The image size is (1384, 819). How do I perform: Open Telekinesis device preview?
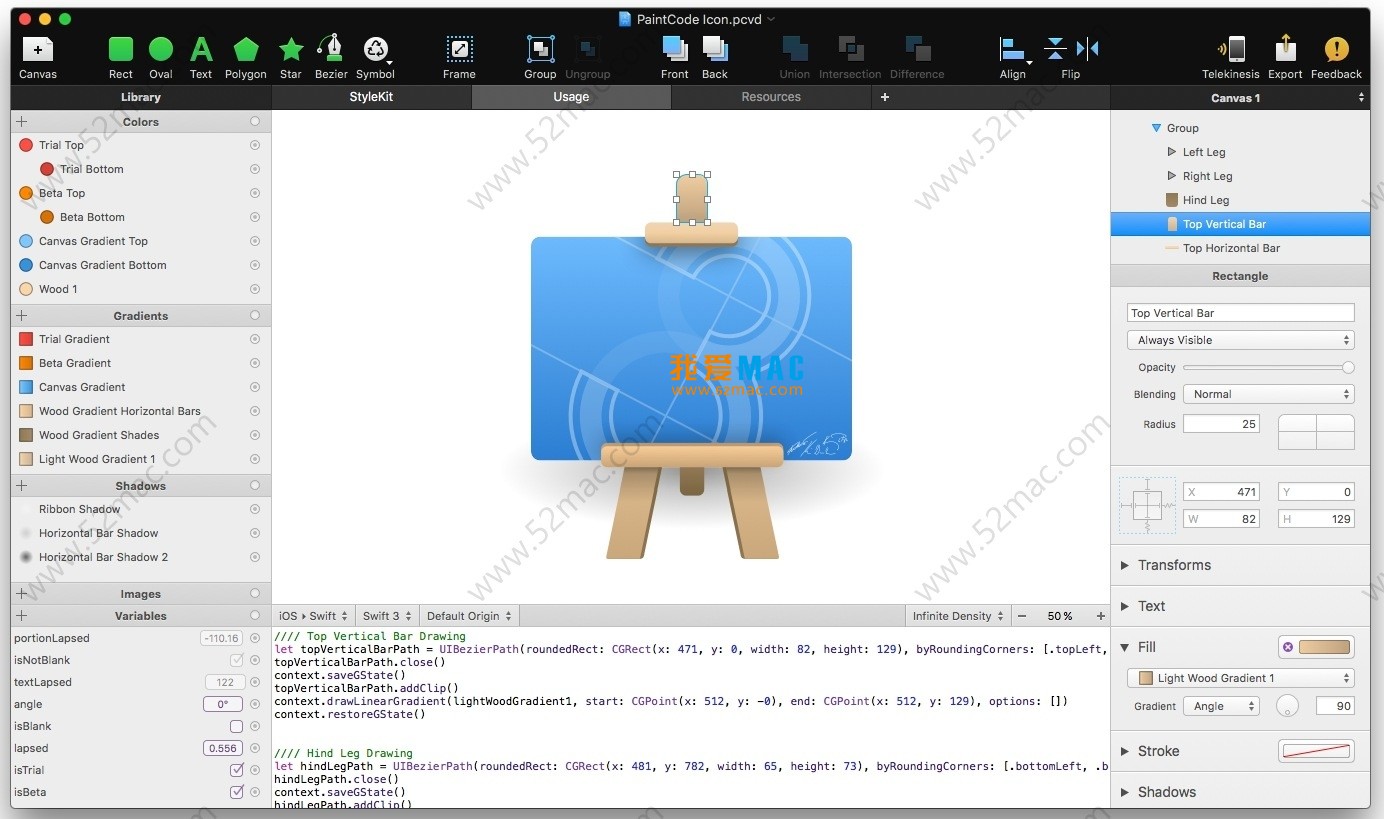click(1231, 49)
